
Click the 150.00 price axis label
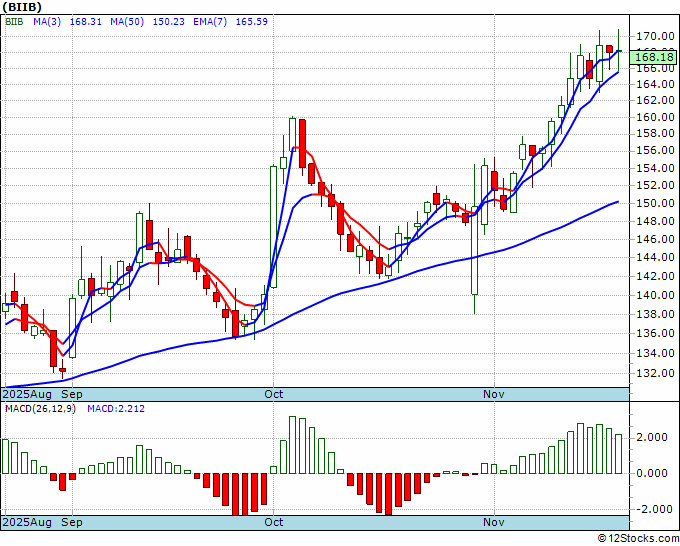[x=655, y=203]
